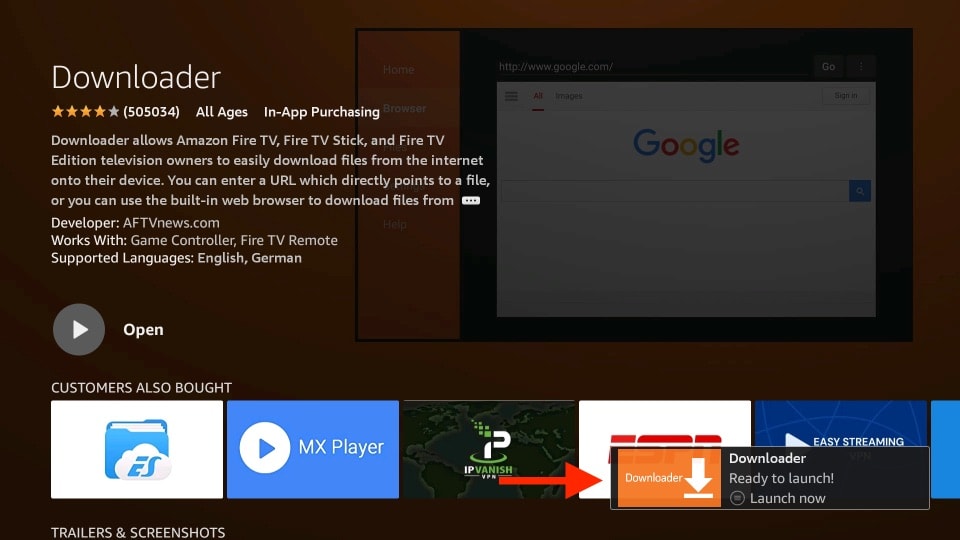The width and height of the screenshot is (960, 540).
Task: Click Help in the preview sidebar
Action: tap(394, 225)
